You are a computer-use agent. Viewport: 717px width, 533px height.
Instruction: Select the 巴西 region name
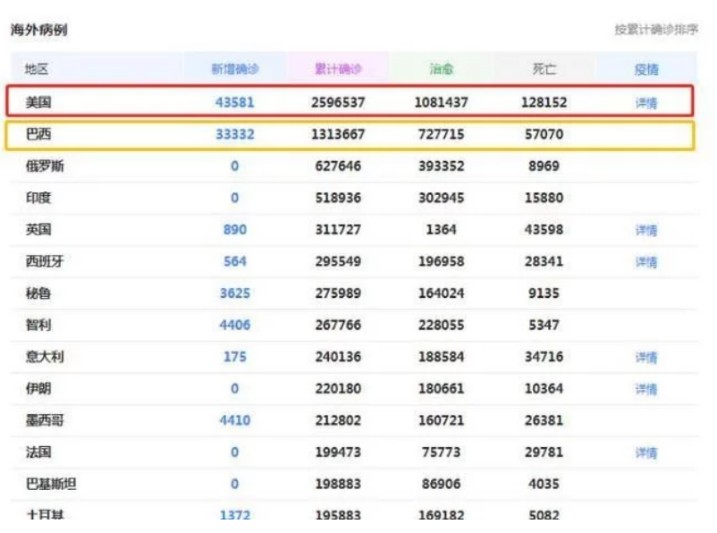(x=38, y=135)
